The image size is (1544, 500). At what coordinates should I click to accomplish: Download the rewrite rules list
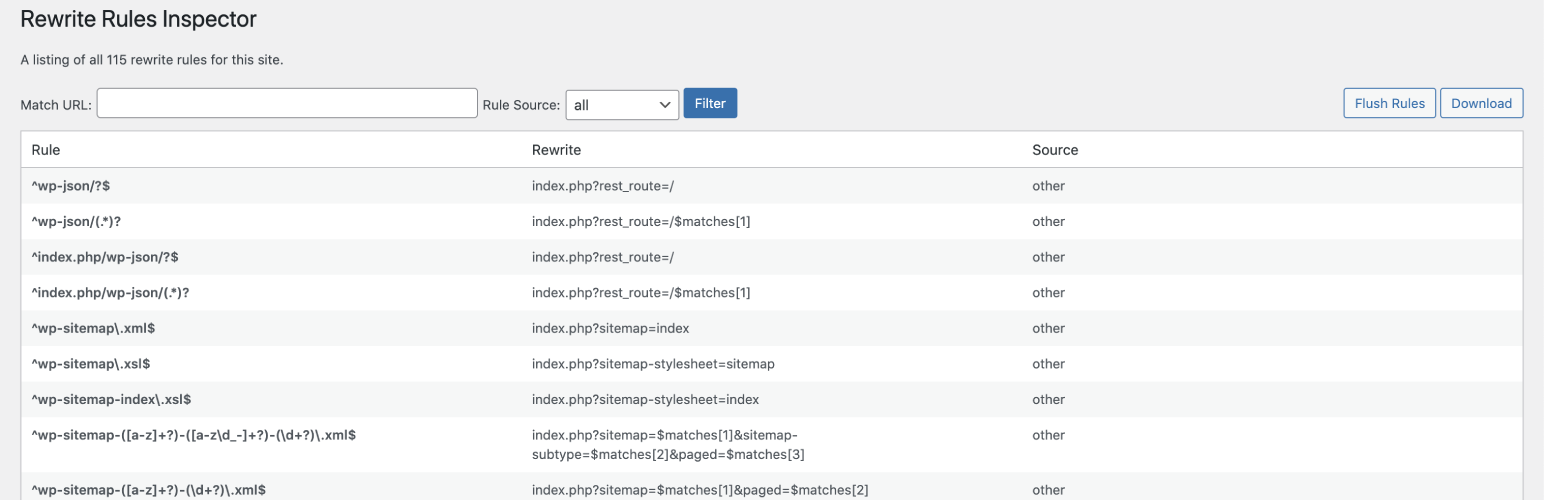tap(1481, 103)
